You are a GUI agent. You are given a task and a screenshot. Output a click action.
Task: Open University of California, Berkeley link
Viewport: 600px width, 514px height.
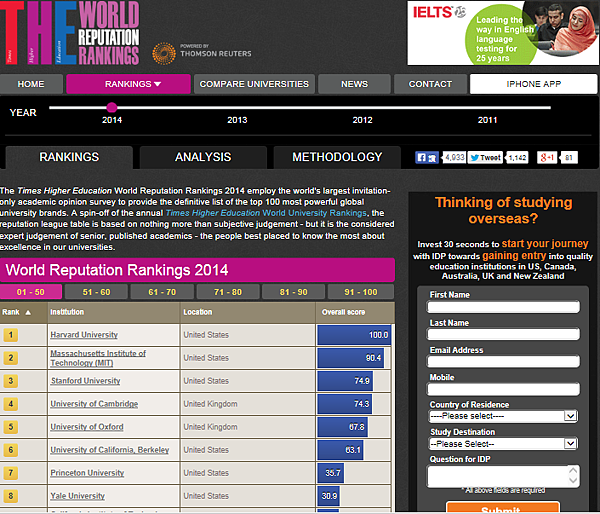coord(109,450)
